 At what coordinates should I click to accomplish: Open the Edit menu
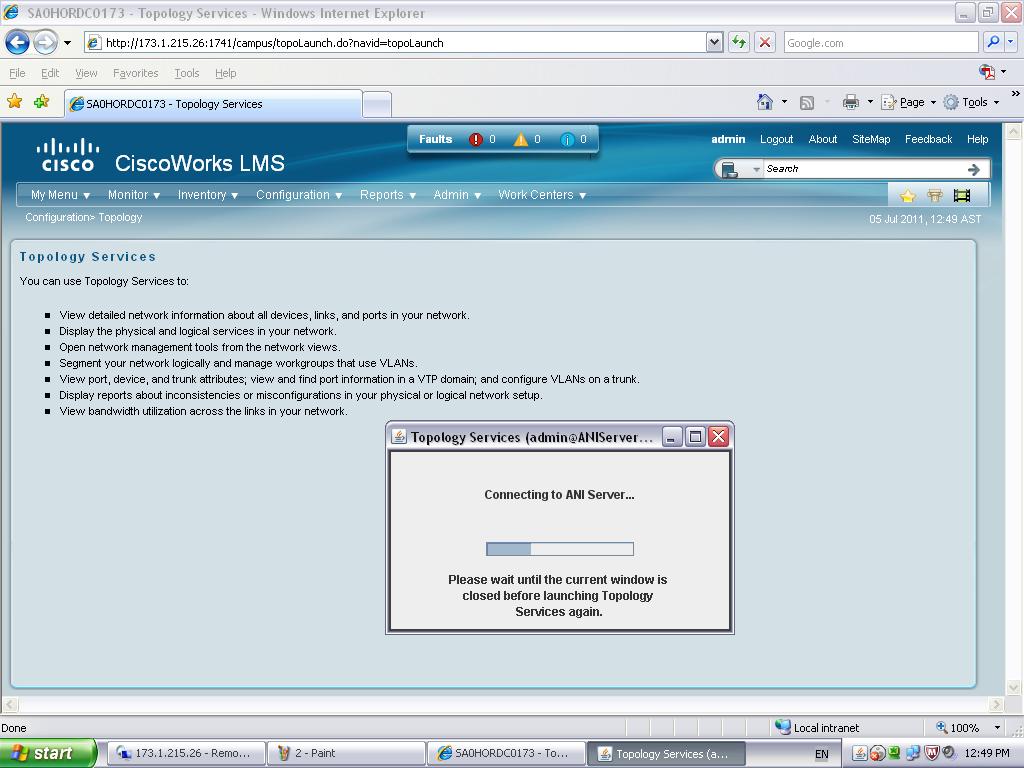coord(50,73)
